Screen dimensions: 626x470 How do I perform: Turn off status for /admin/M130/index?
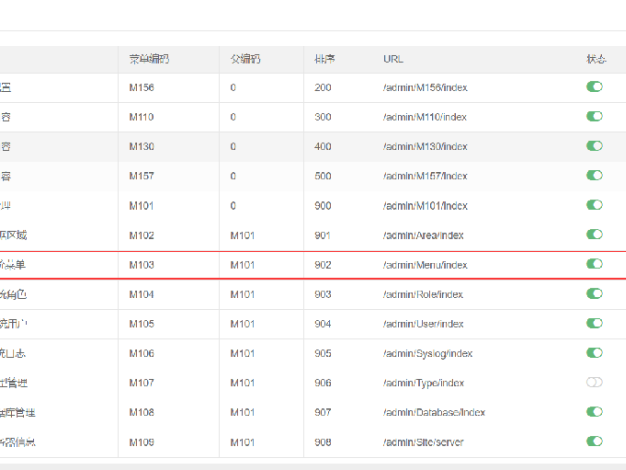[x=595, y=146]
